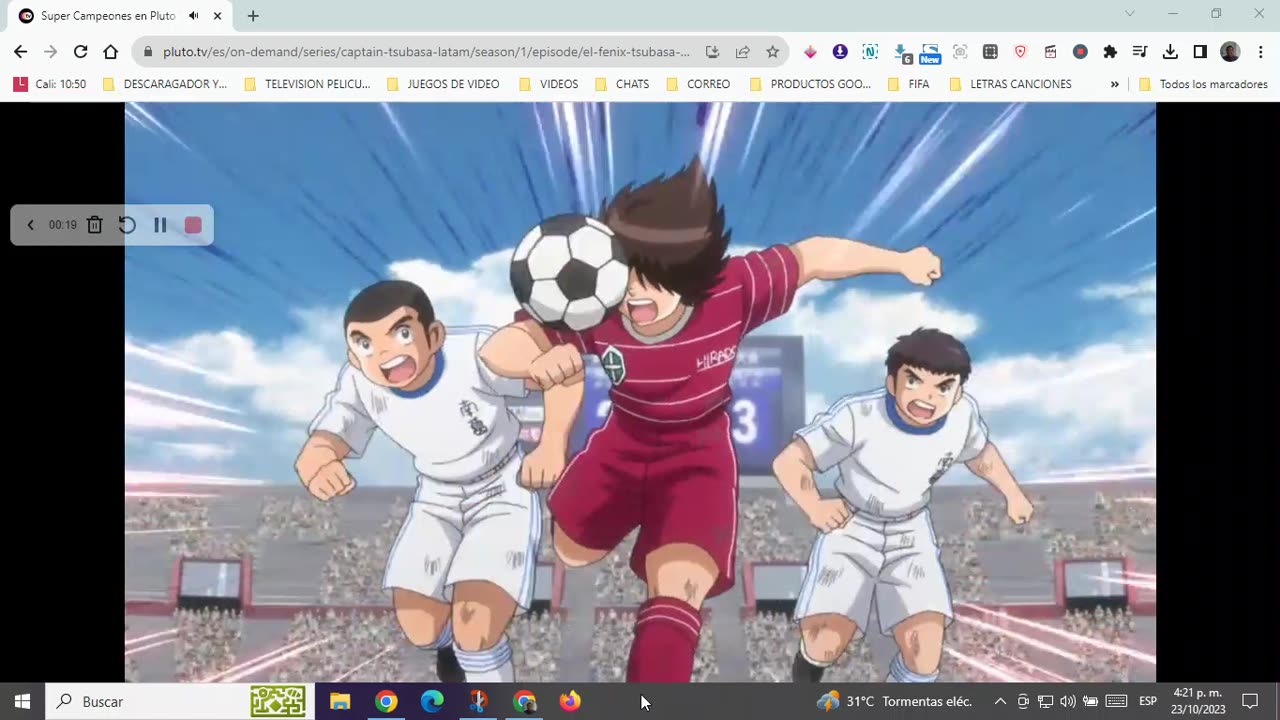Open the teal N capture extension
Image resolution: width=1280 pixels, height=720 pixels.
pos(870,52)
